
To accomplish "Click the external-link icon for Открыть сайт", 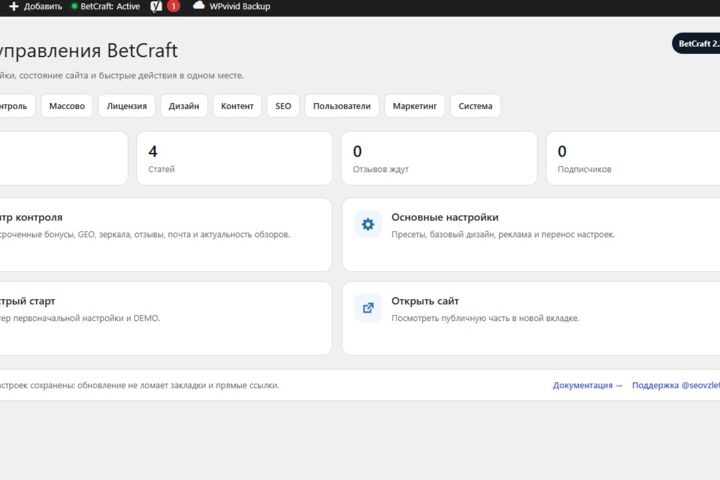I will pos(368,308).
